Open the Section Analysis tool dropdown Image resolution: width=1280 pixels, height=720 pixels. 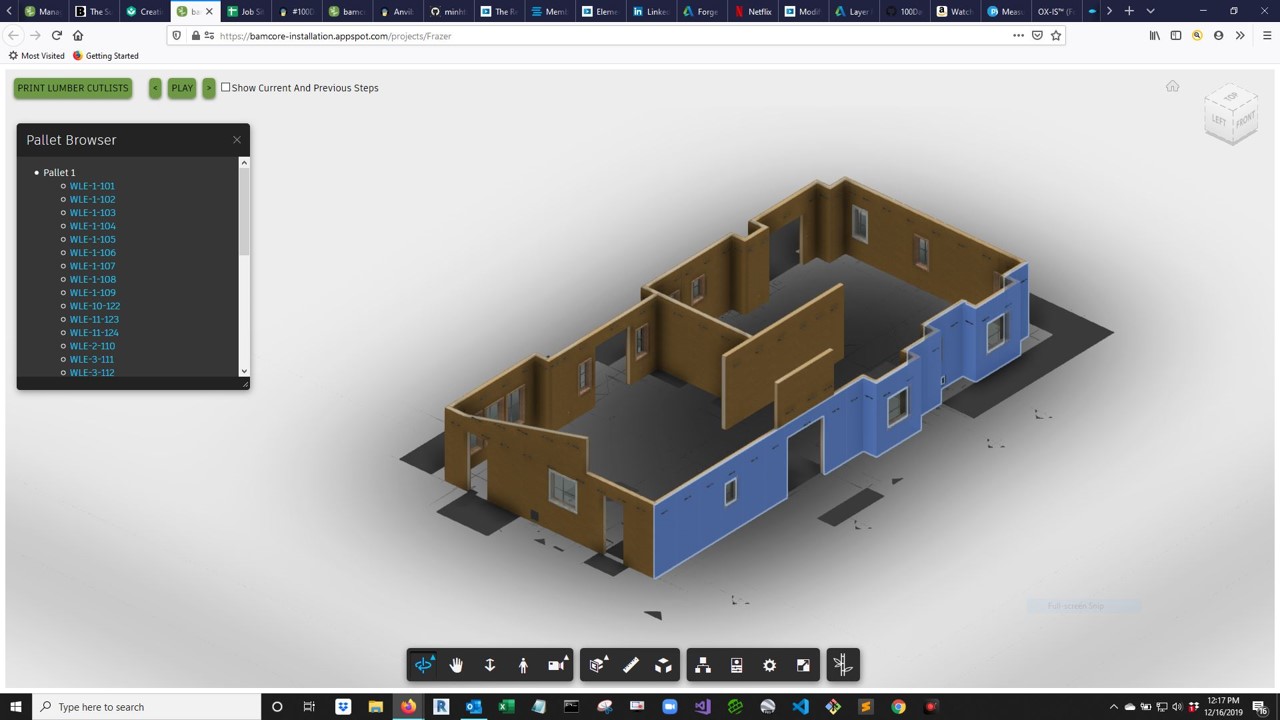[x=598, y=665]
